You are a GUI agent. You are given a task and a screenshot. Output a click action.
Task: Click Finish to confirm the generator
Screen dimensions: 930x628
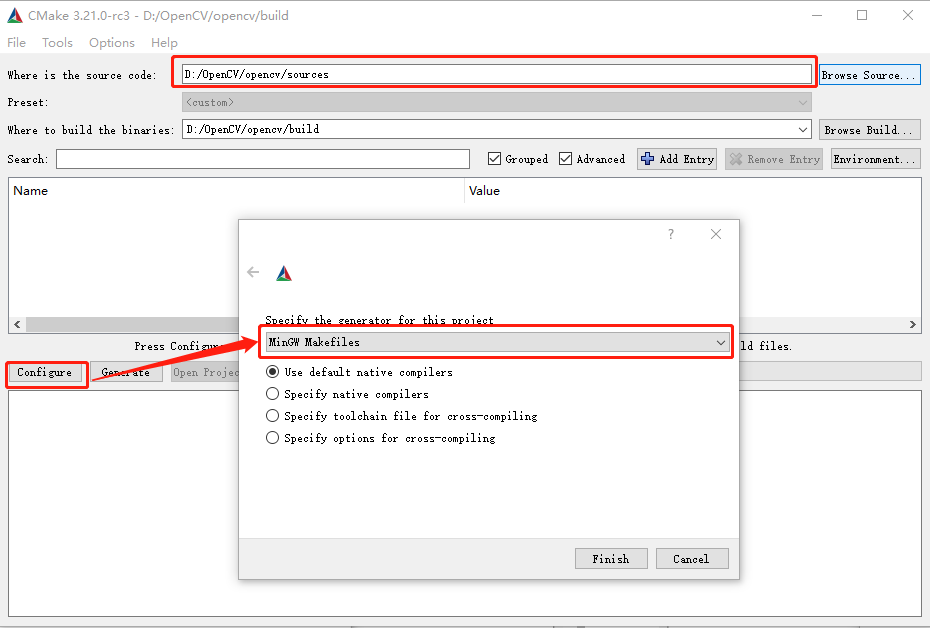[x=610, y=558]
